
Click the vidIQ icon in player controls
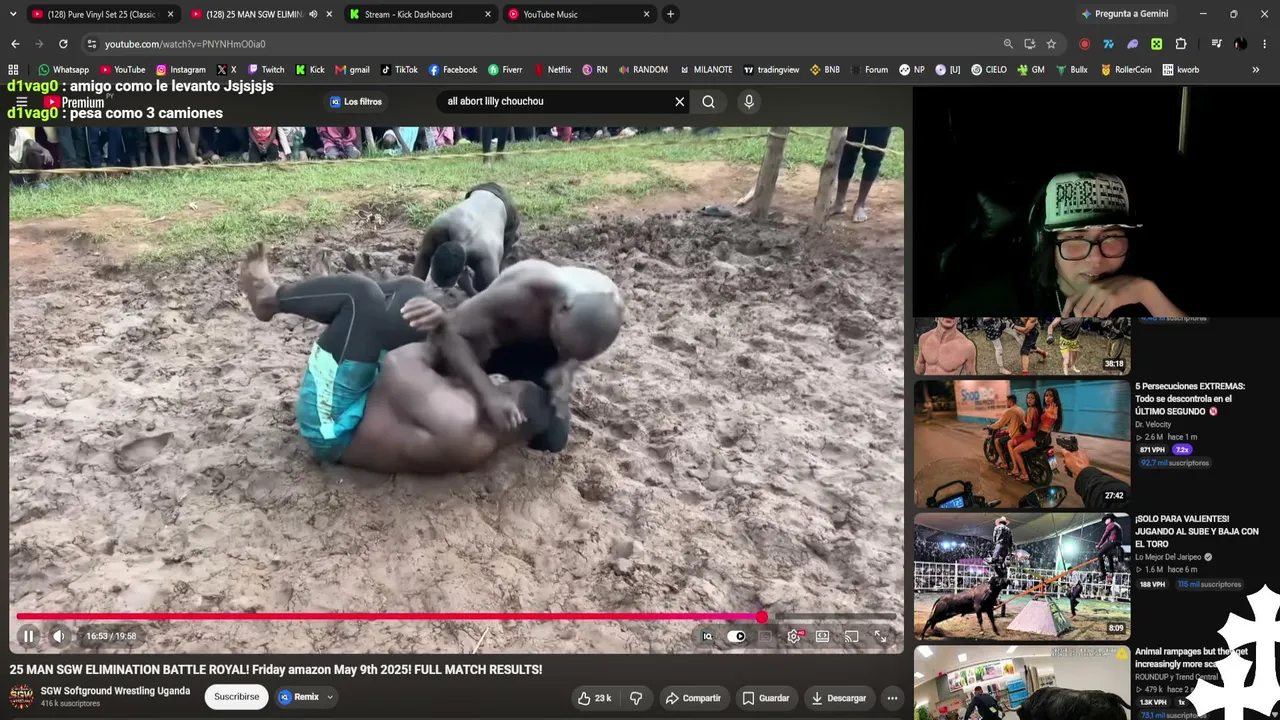point(708,636)
